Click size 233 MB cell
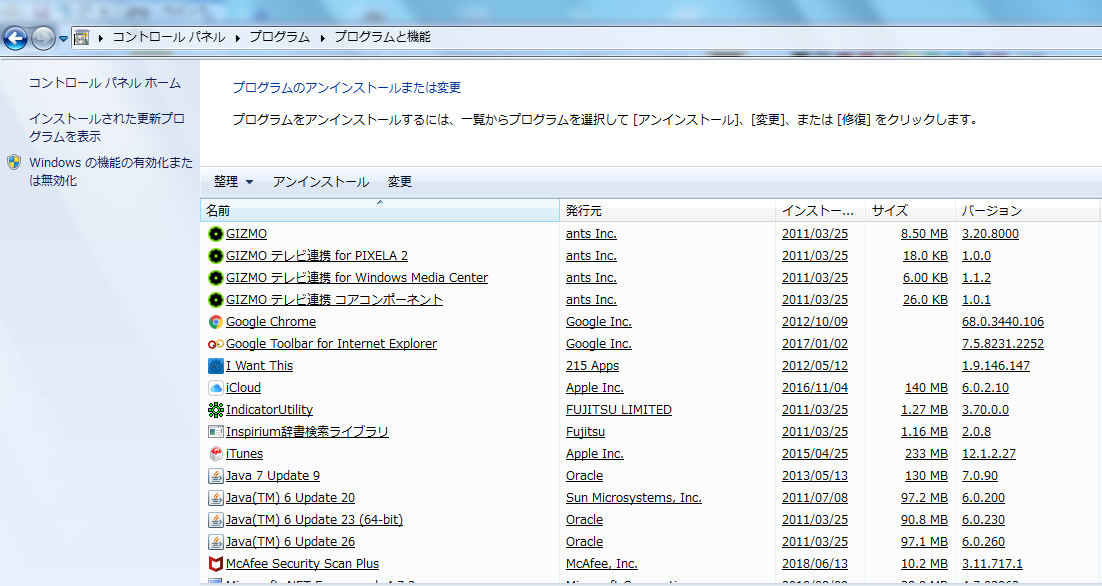This screenshot has height=586, width=1102. (x=926, y=454)
